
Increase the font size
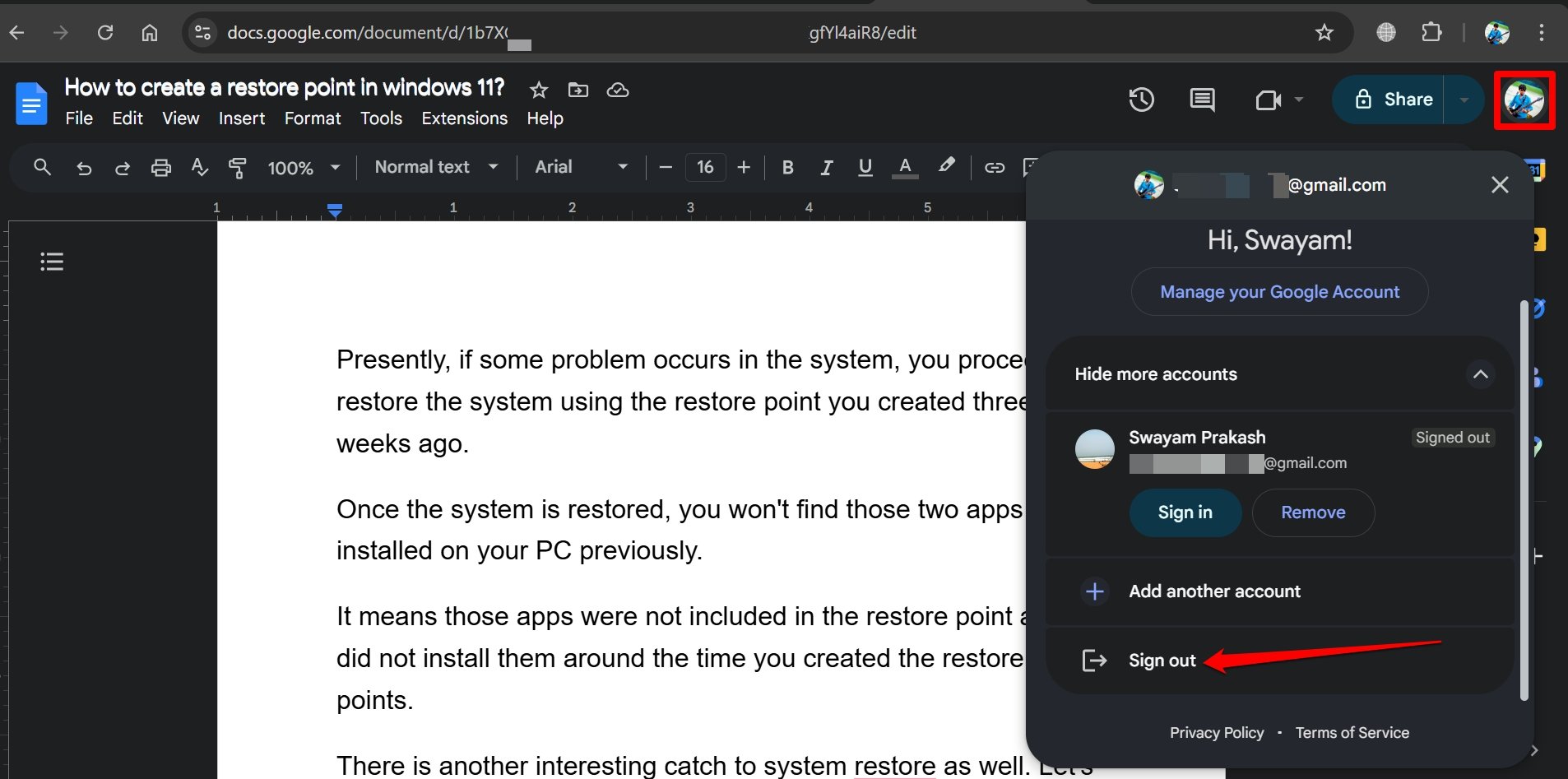[x=744, y=168]
